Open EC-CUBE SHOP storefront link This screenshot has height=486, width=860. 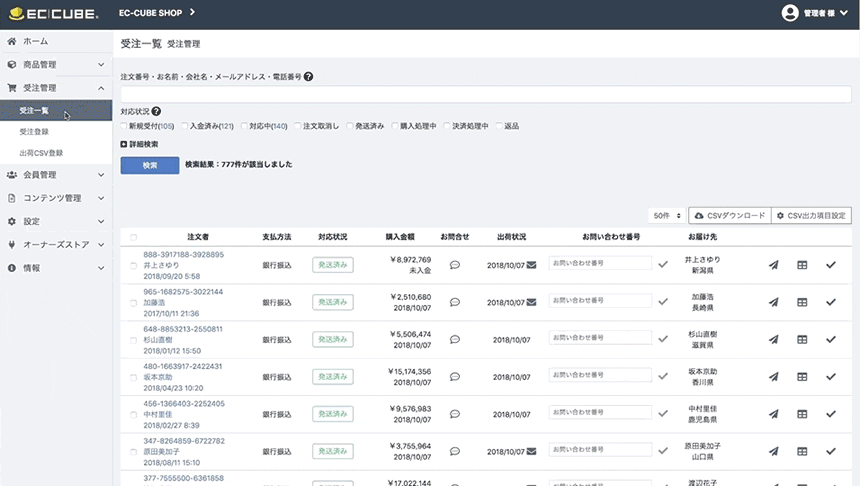click(156, 13)
